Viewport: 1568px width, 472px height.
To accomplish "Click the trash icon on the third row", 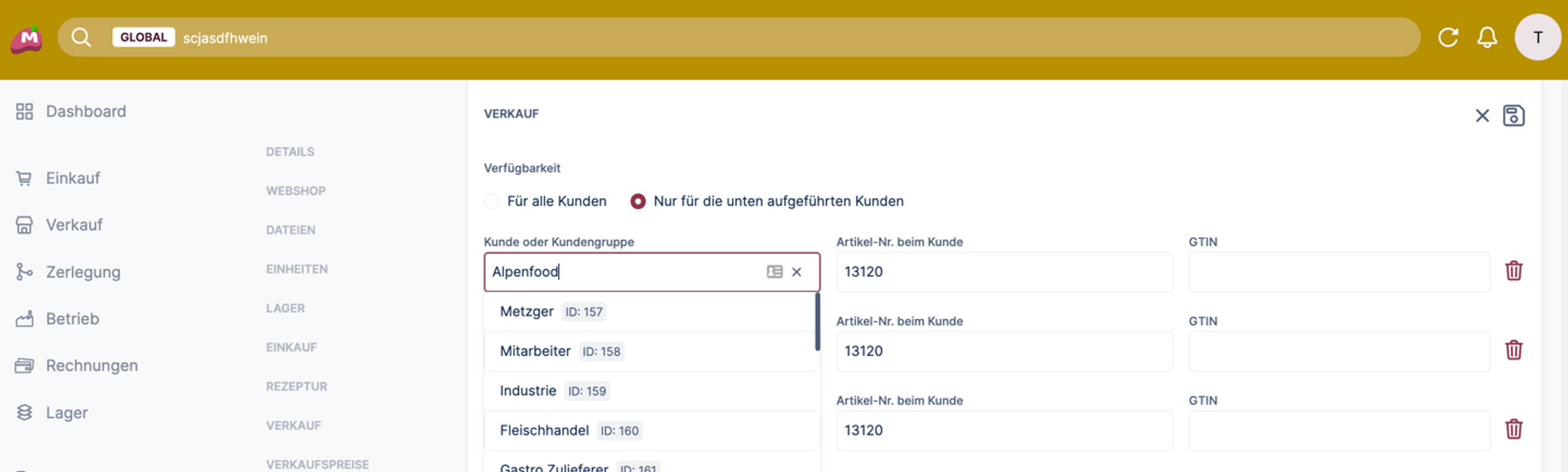I will [x=1513, y=430].
